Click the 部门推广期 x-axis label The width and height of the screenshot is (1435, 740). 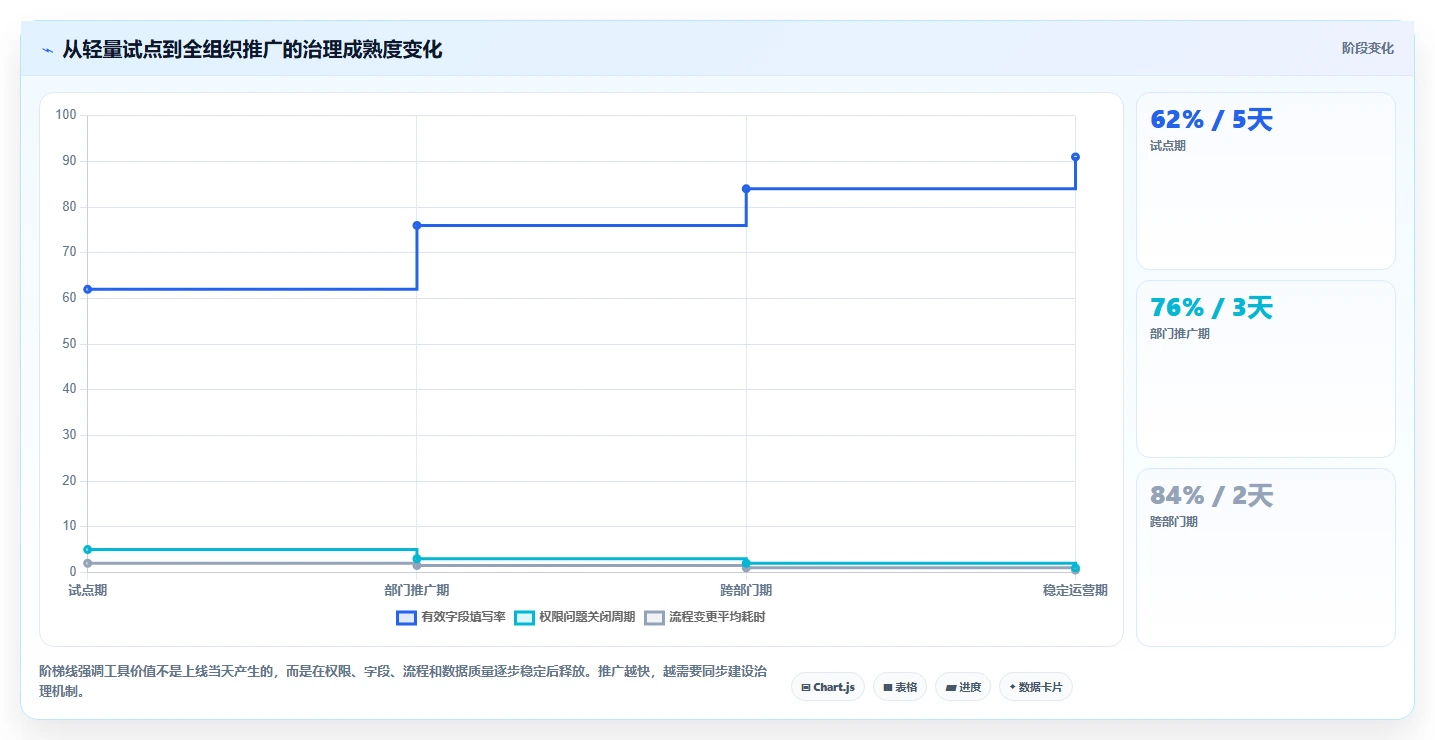tap(417, 590)
